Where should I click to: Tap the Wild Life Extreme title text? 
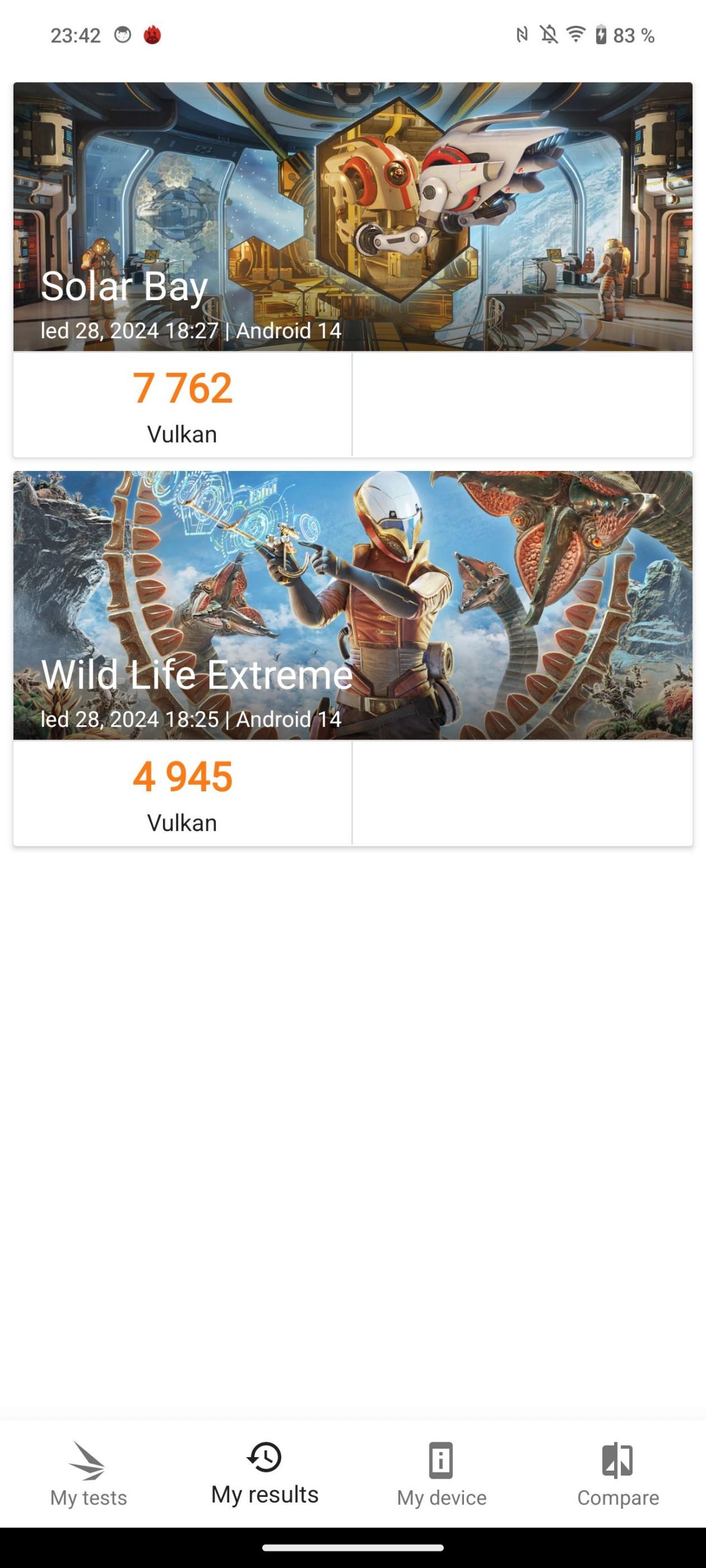tap(197, 674)
